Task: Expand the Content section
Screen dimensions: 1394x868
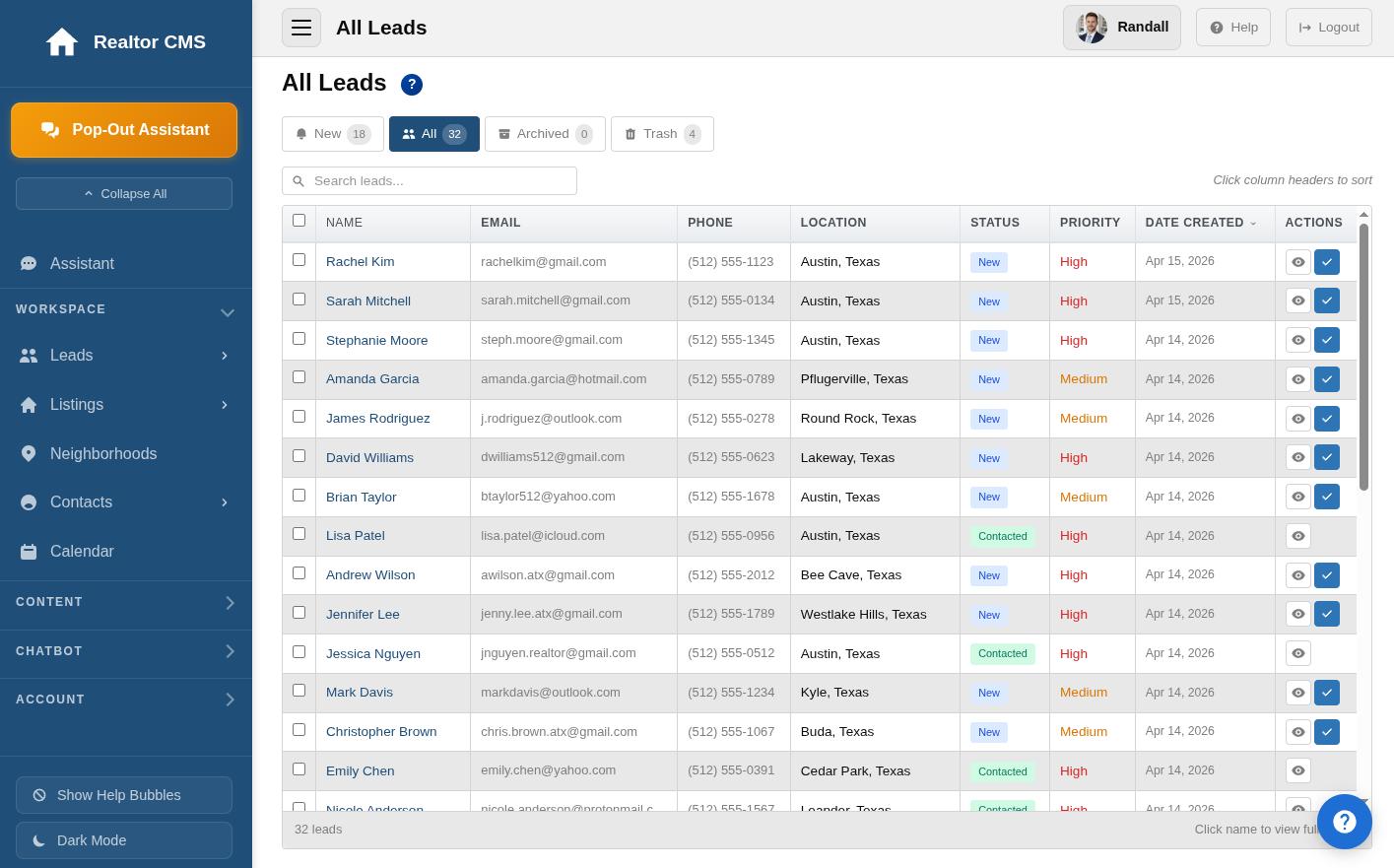Action: [126, 602]
